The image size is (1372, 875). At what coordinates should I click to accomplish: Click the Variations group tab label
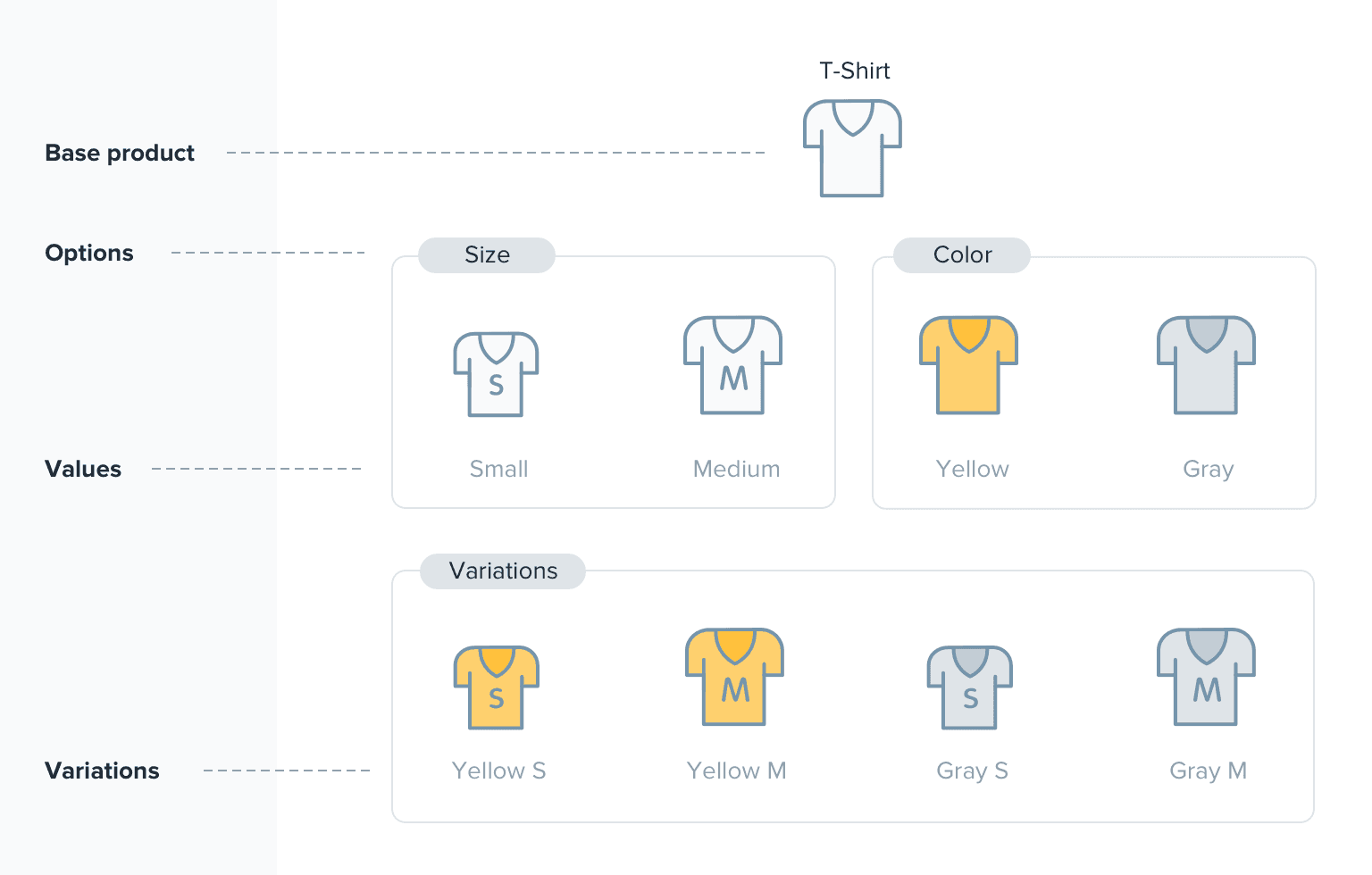(x=503, y=571)
